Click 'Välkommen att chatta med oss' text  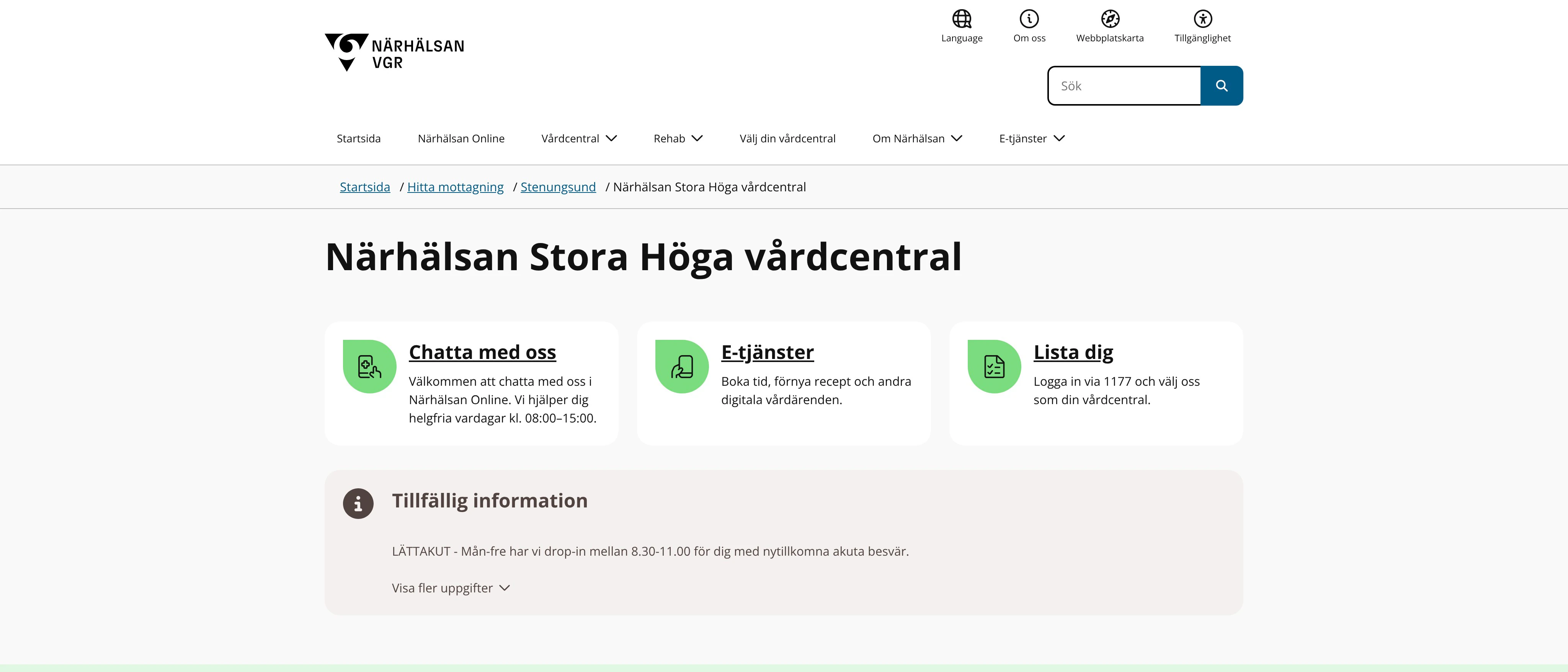(x=502, y=400)
